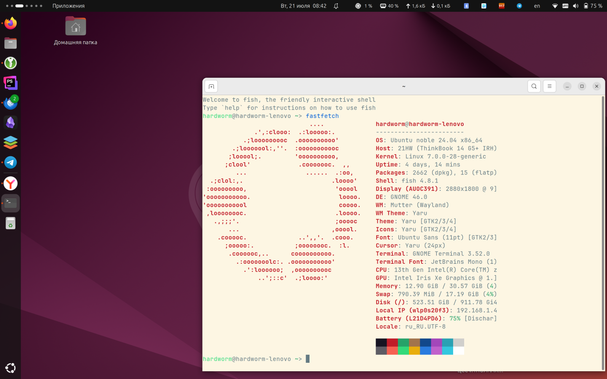Click the dark blue color block
This screenshot has width=607, height=379.
click(x=425, y=343)
